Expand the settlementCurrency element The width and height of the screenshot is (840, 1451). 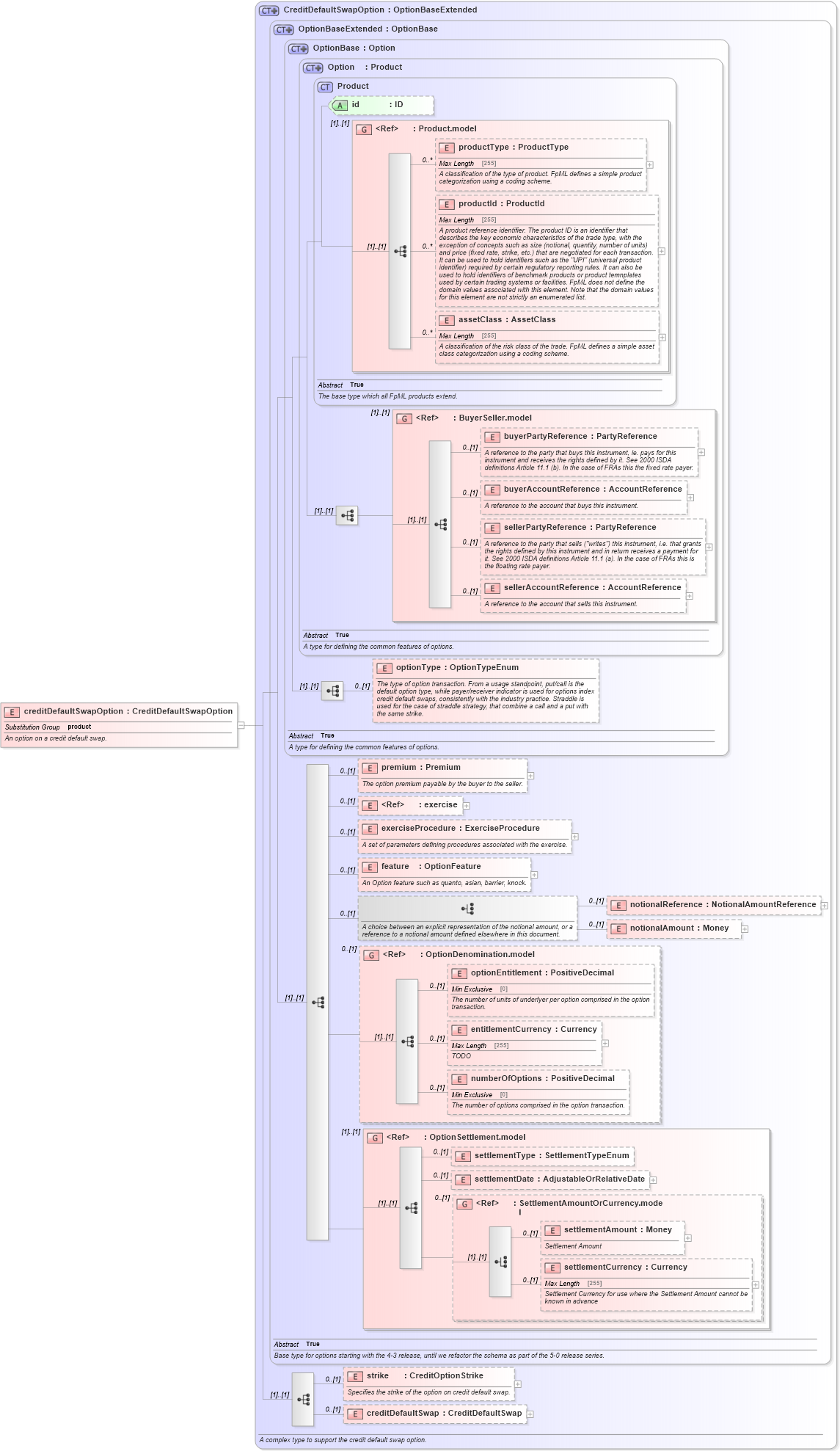pyautogui.click(x=756, y=1285)
